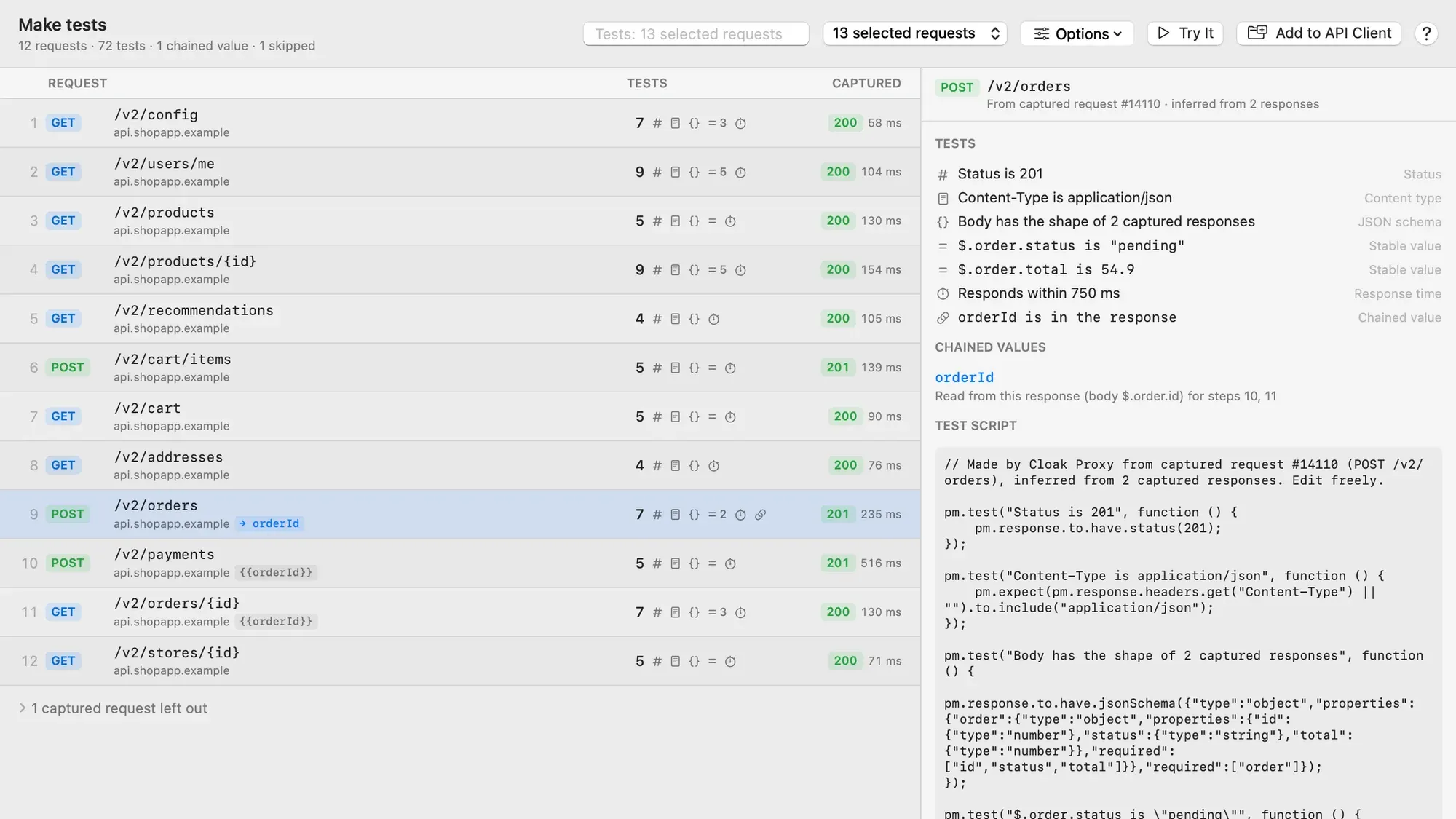Screen dimensions: 1456x819
Task: Click the REQUEST column header
Action: (77, 84)
